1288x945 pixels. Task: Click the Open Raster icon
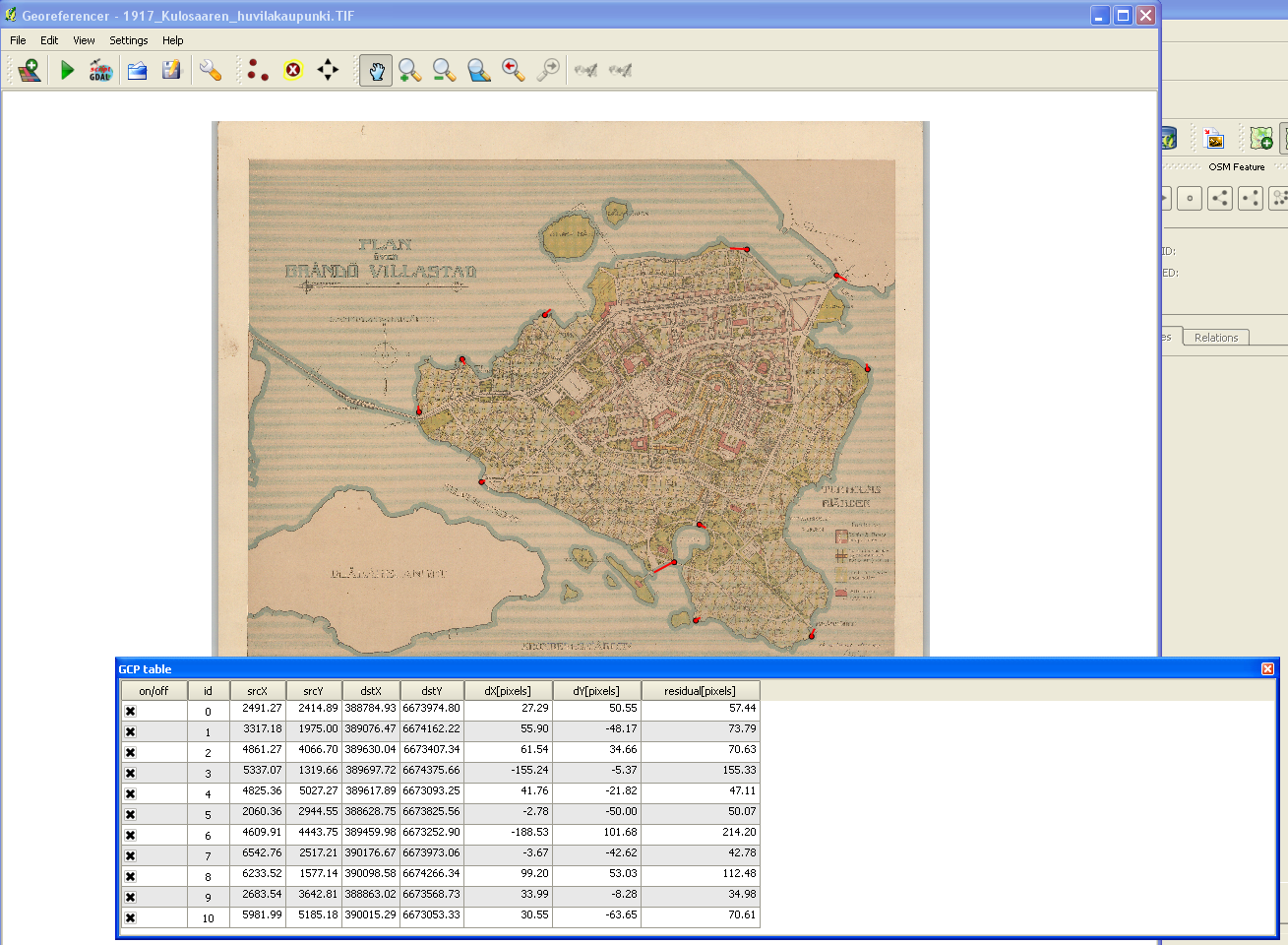click(29, 70)
